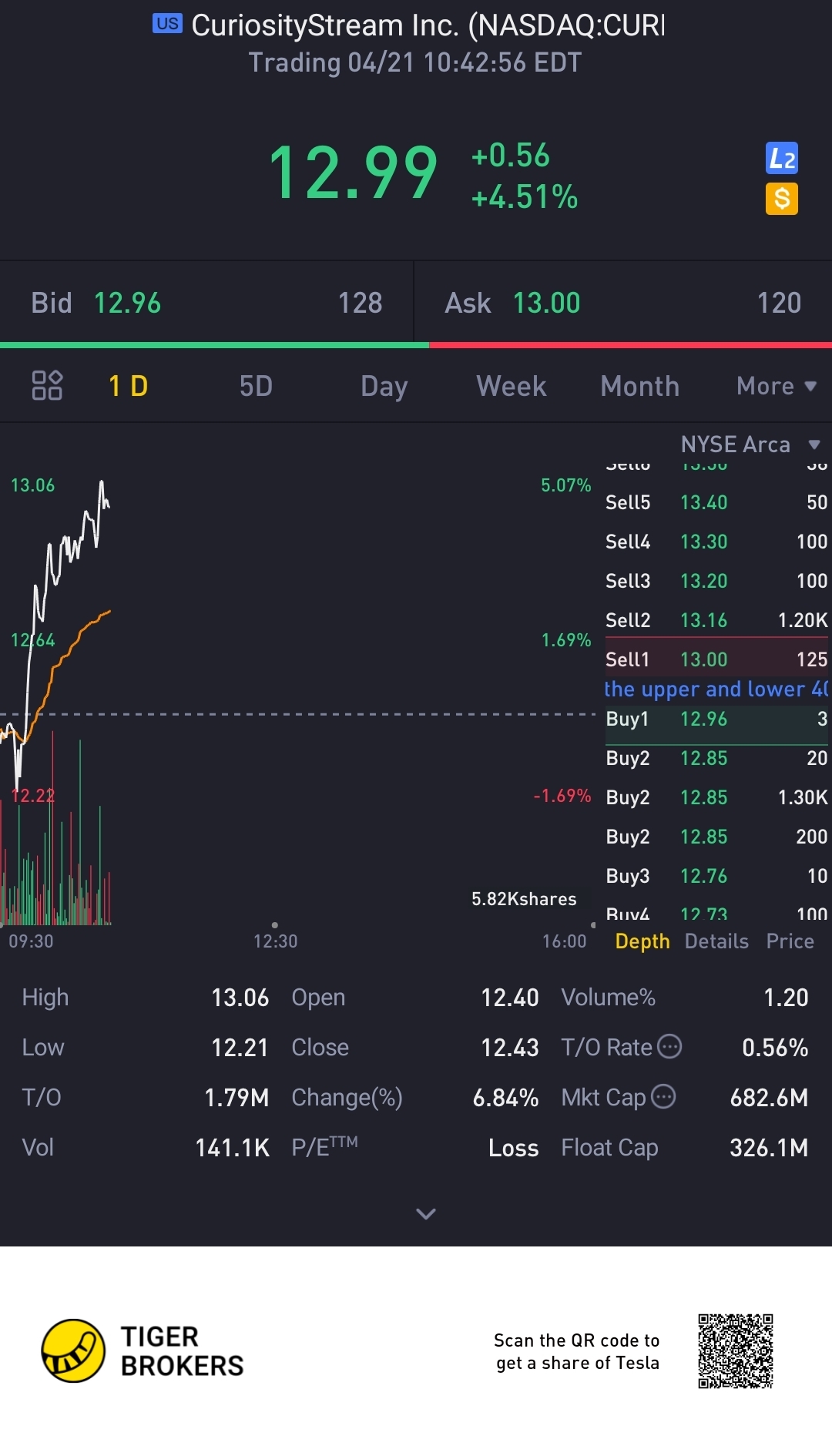Tap the Float Cap 326.1M value
Viewport: 832px width, 1456px height.
point(769,1148)
